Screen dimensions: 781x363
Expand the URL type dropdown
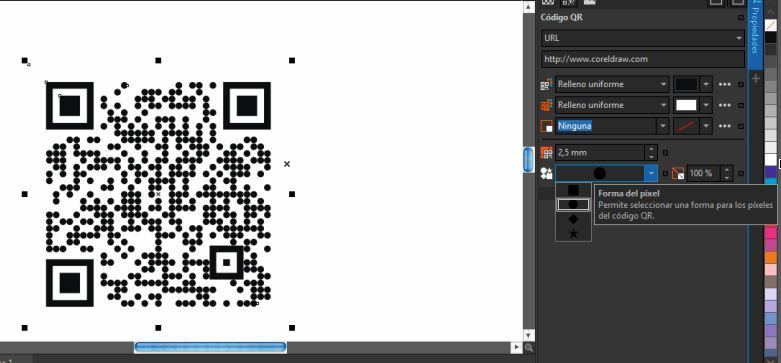pyautogui.click(x=739, y=38)
